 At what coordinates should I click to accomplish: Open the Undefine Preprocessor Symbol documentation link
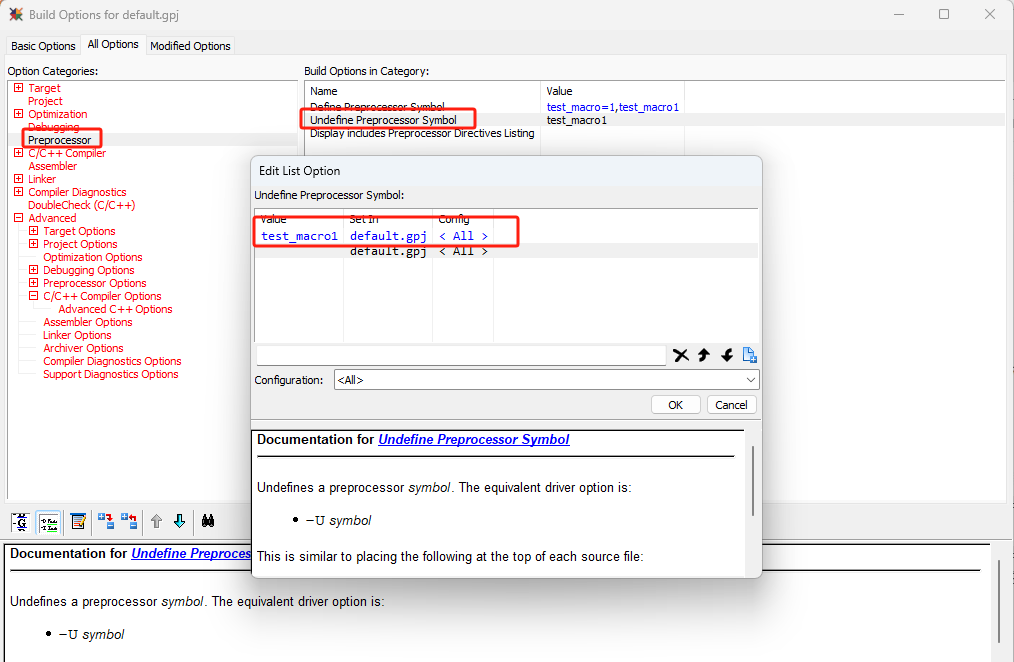point(473,439)
